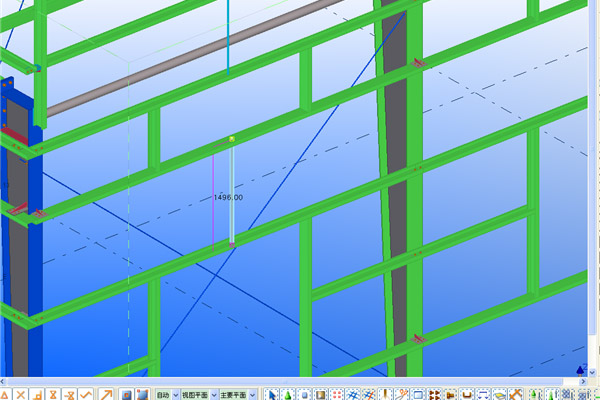600x400 pixels.
Task: Toggle the hourglass-shaped snap icon
Action: [x=52, y=395]
